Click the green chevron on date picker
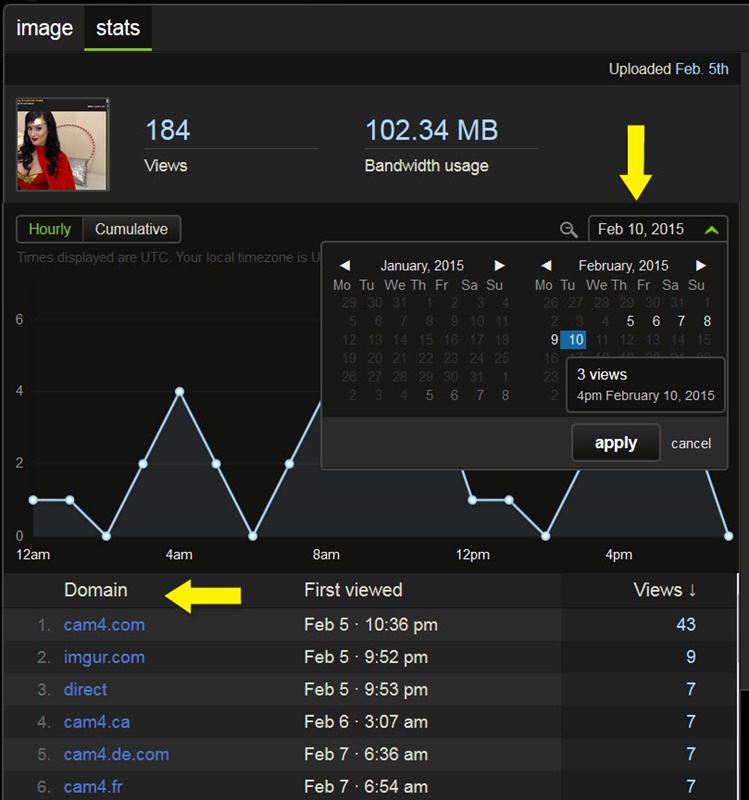Screen dimensions: 749x800 (x=711, y=230)
